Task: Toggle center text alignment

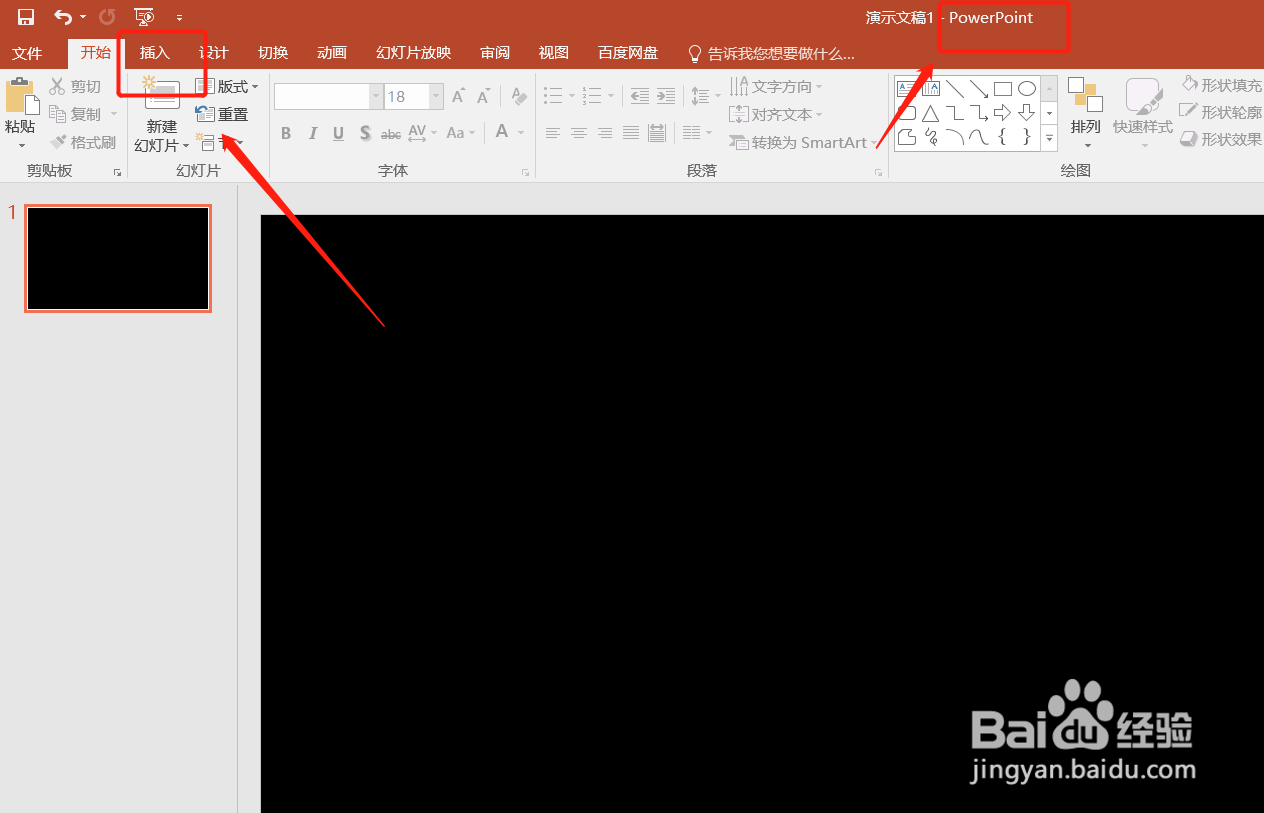Action: [579, 133]
